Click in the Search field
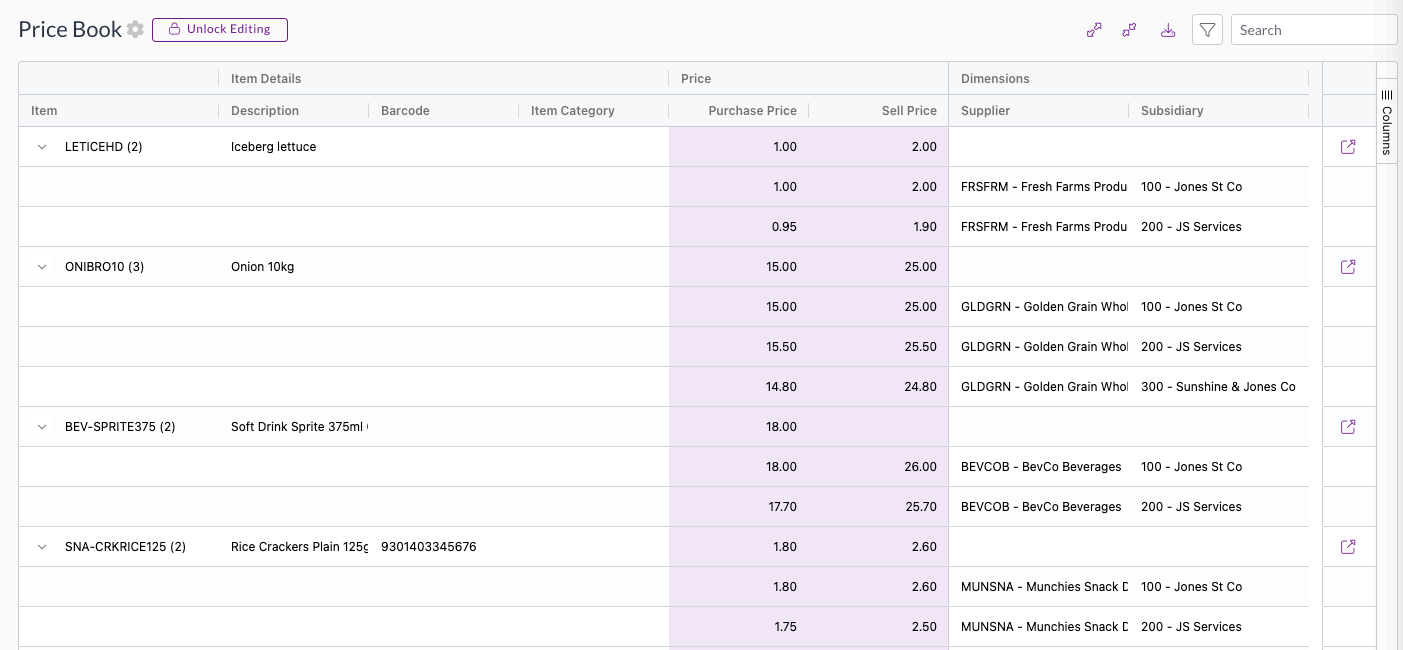The height and width of the screenshot is (650, 1403). click(1313, 30)
